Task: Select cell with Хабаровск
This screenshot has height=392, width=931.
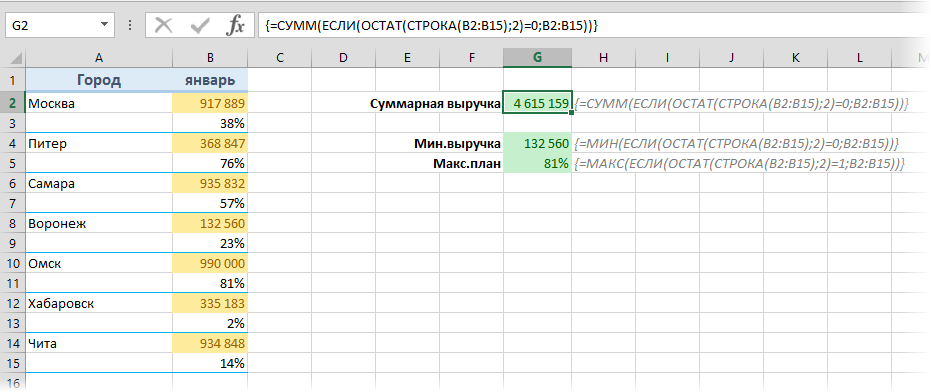Action: pos(99,304)
